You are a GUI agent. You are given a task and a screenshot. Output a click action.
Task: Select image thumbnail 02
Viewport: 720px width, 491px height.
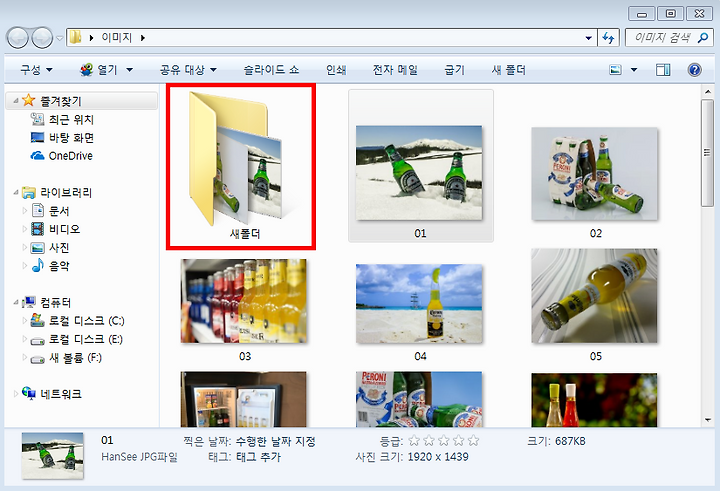click(595, 174)
